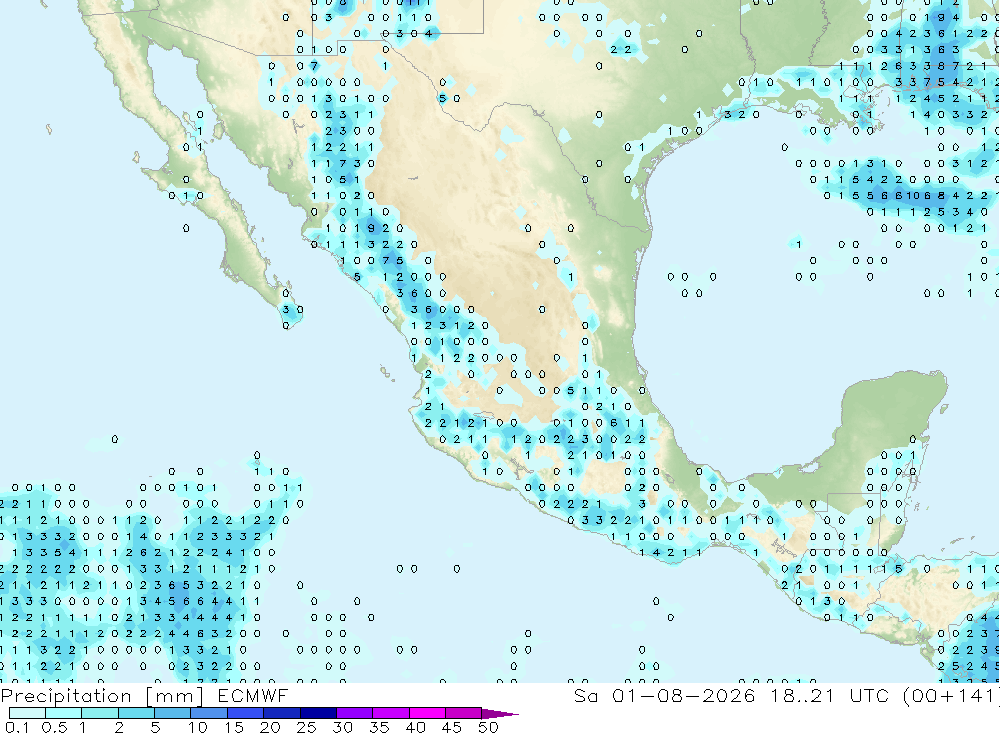Click the 2–5 mm legend swatch
This screenshot has width=1000, height=733.
136,713
